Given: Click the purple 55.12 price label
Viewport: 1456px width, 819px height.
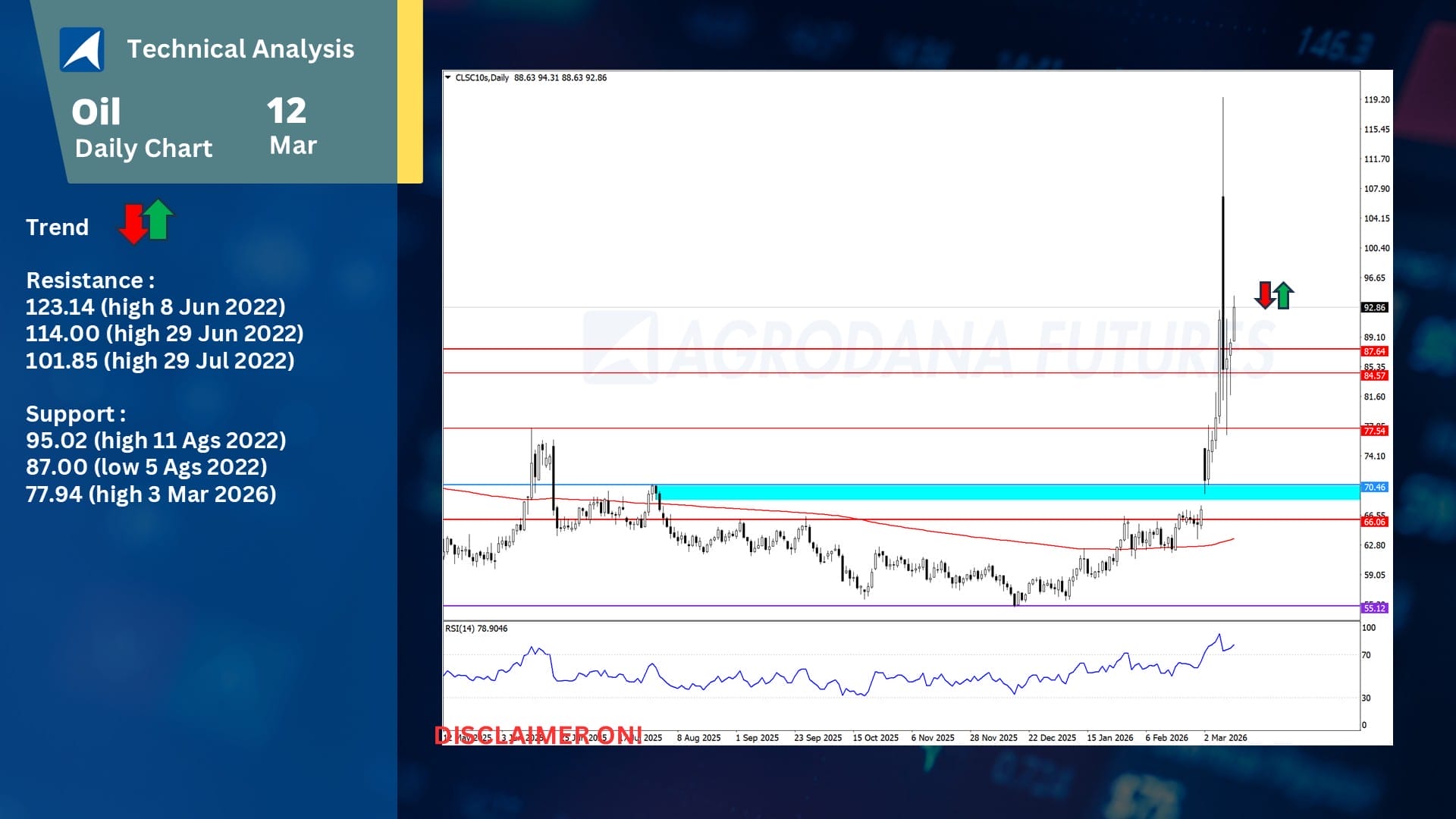Looking at the screenshot, I should (x=1374, y=607).
